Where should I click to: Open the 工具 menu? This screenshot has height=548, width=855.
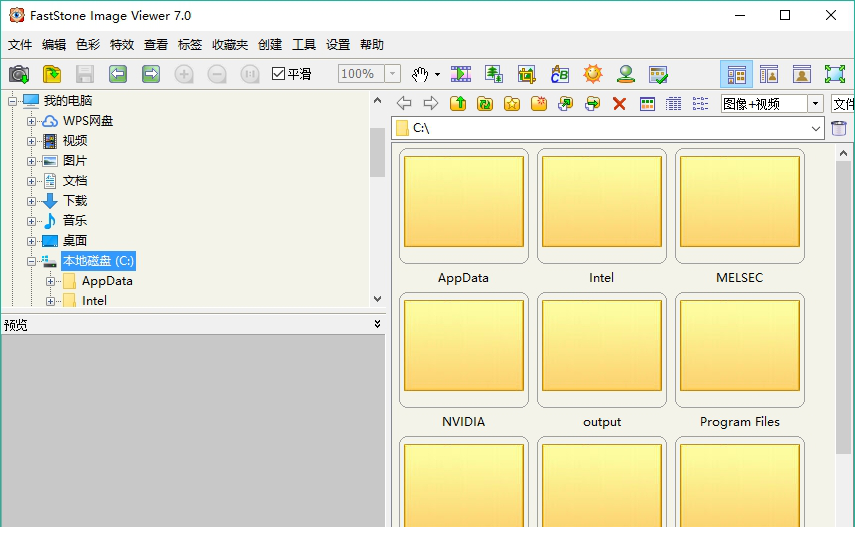click(x=304, y=45)
